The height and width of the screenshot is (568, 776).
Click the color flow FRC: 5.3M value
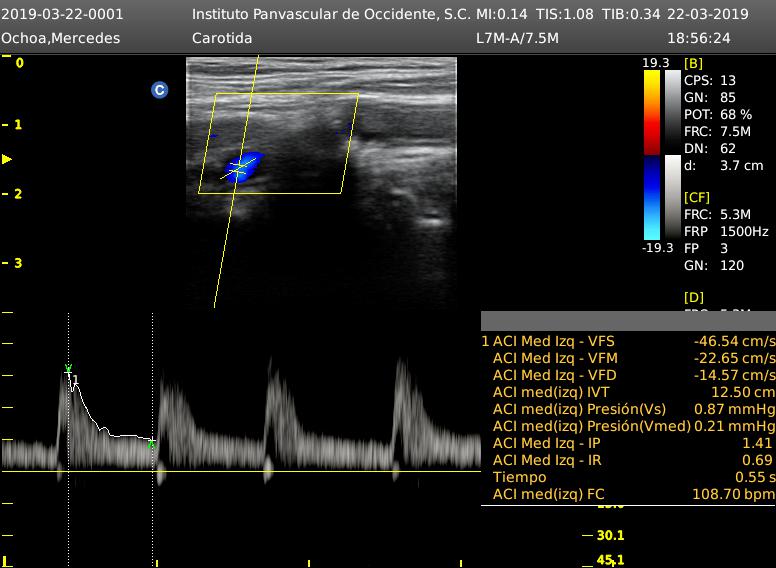(717, 214)
